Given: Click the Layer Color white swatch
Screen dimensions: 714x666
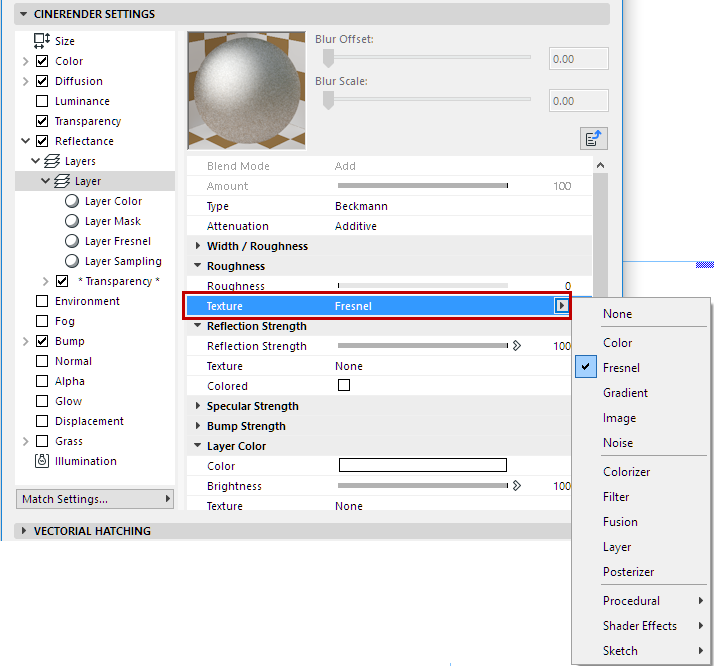Looking at the screenshot, I should point(423,465).
